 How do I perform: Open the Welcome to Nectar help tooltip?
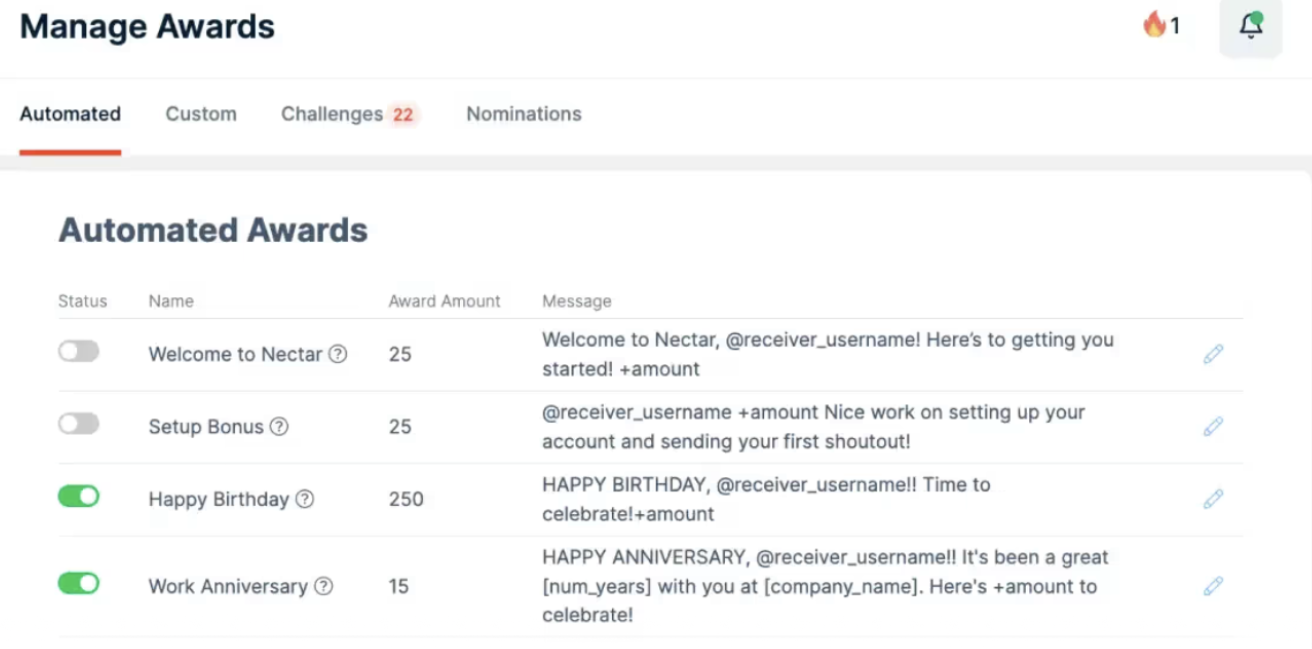(339, 354)
